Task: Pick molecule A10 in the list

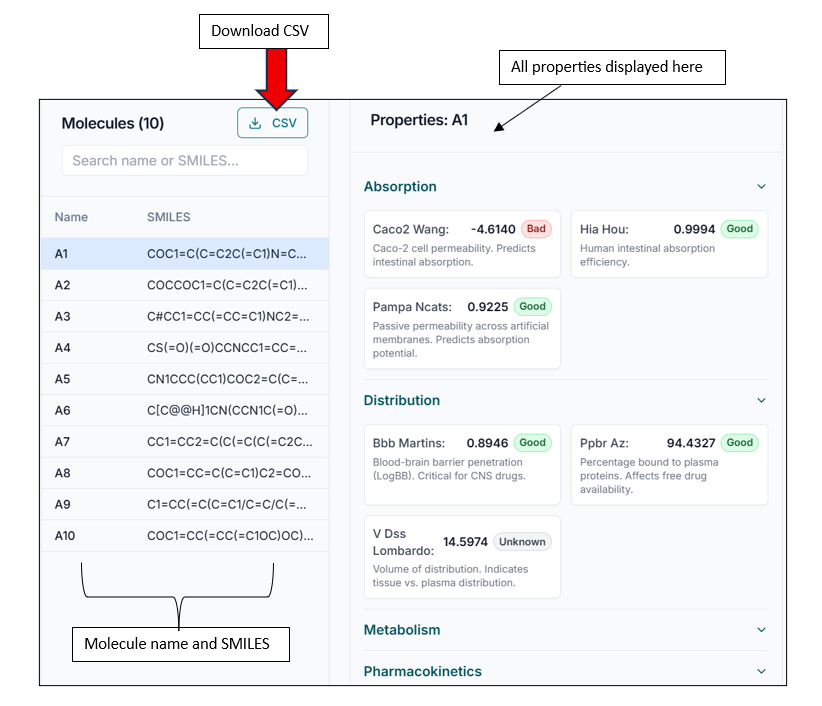Action: (185, 536)
